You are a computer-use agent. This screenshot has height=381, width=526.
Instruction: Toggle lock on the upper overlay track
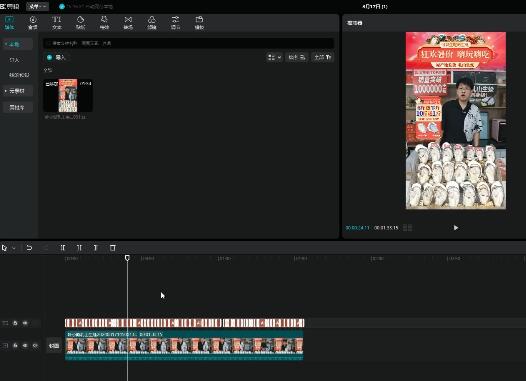click(x=15, y=323)
